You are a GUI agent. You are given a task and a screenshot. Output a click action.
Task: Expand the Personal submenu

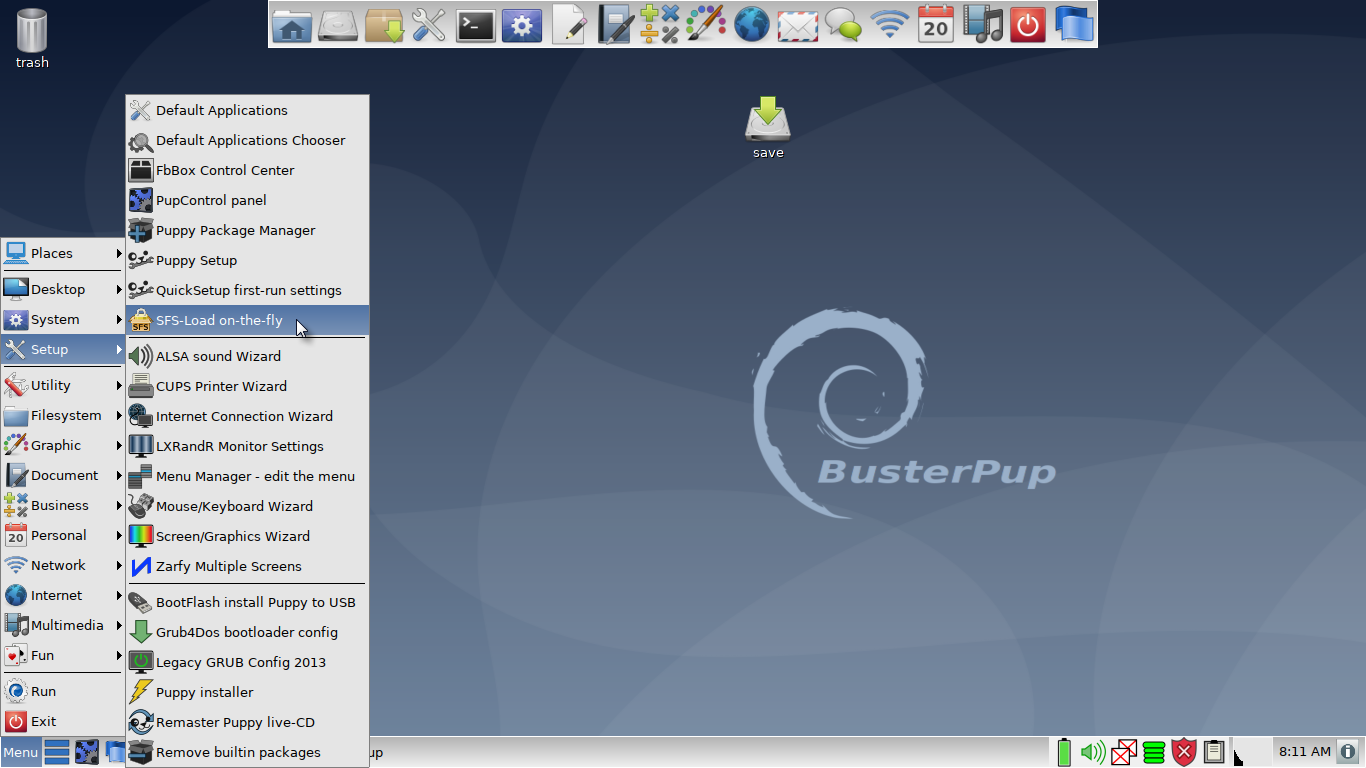(x=62, y=535)
